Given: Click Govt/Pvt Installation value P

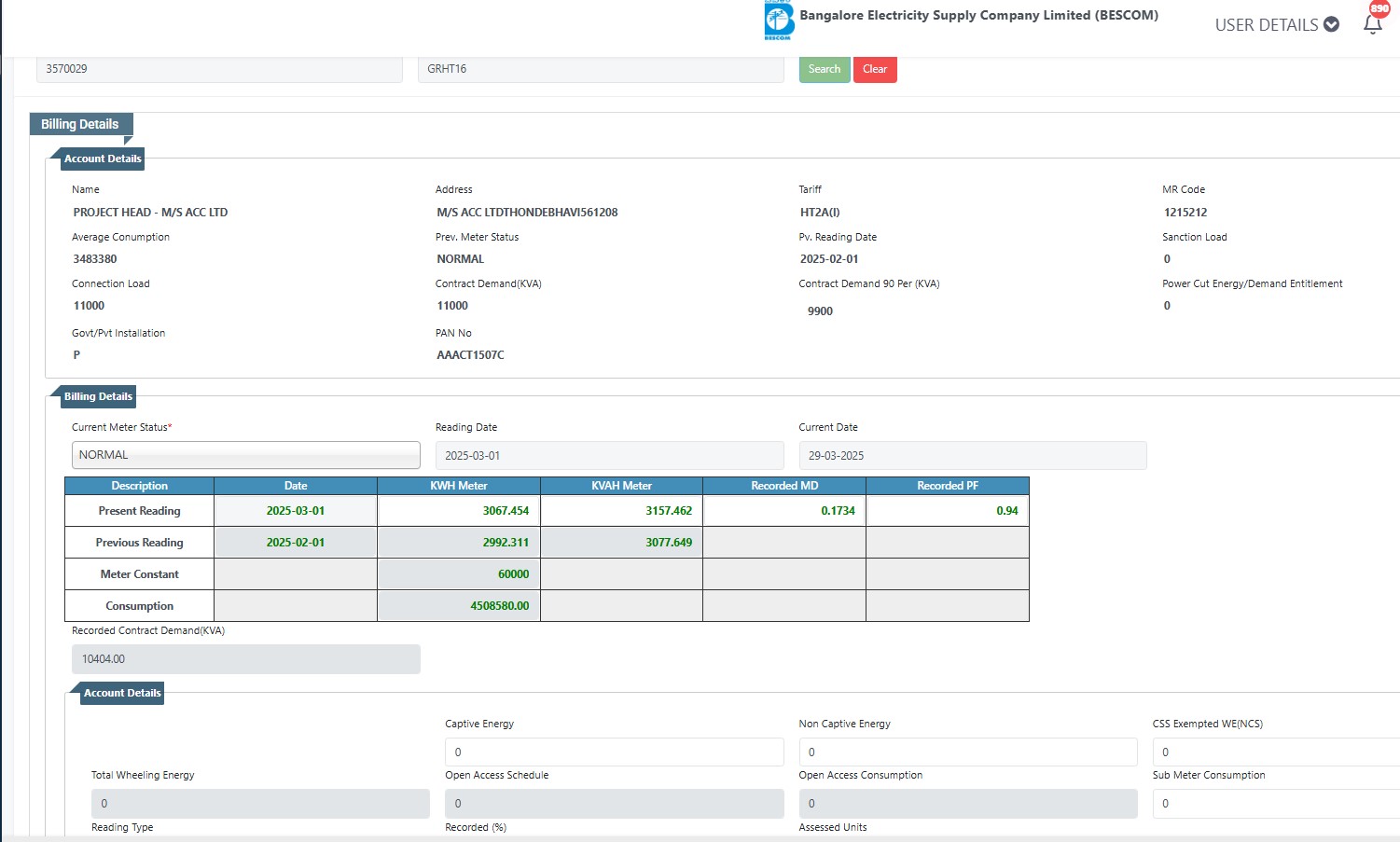Looking at the screenshot, I should [x=76, y=355].
